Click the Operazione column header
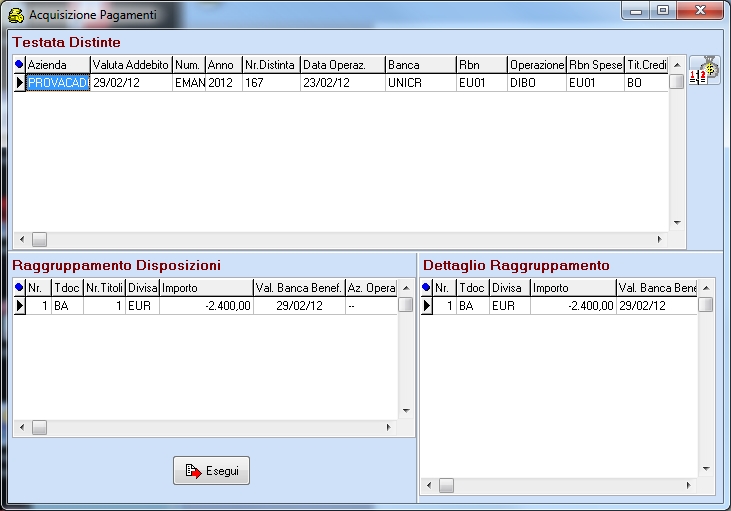This screenshot has width=731, height=511. coord(537,64)
